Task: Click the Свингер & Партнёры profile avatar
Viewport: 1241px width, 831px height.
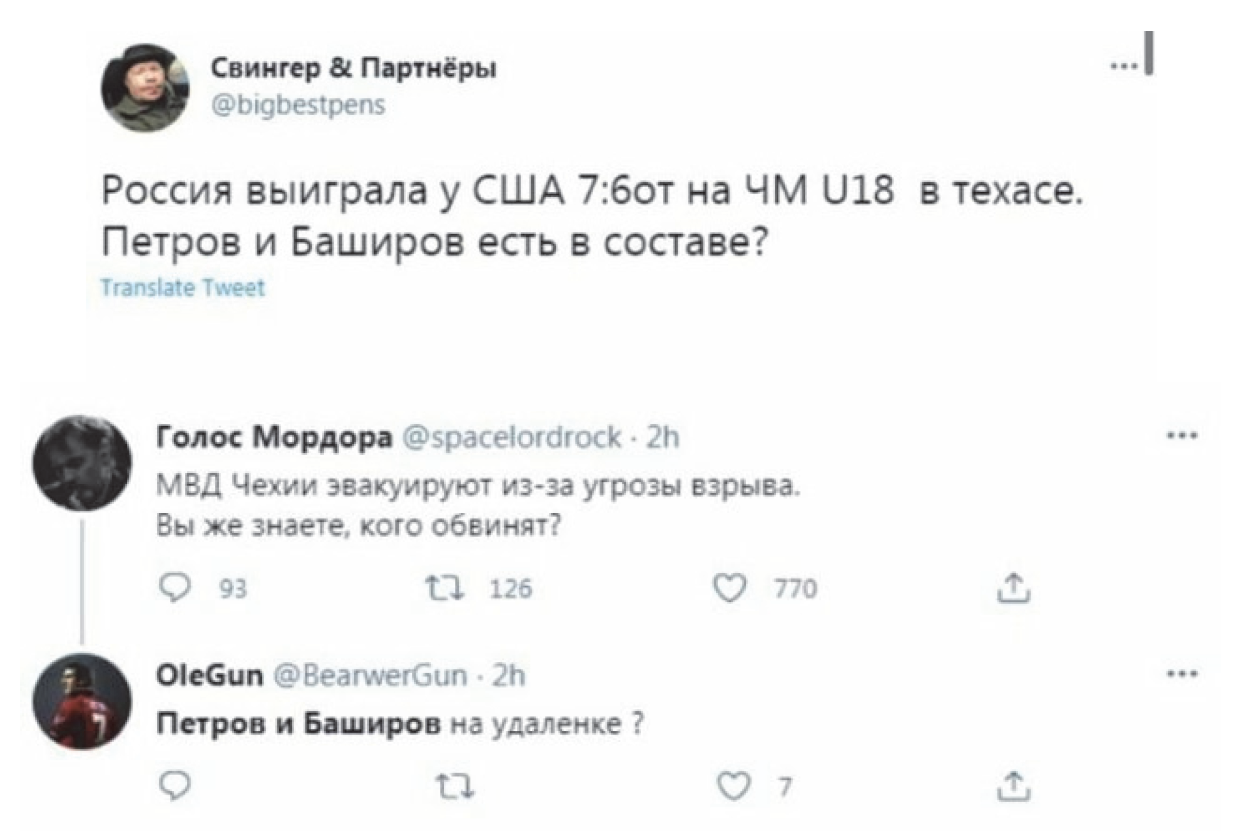Action: 146,88
